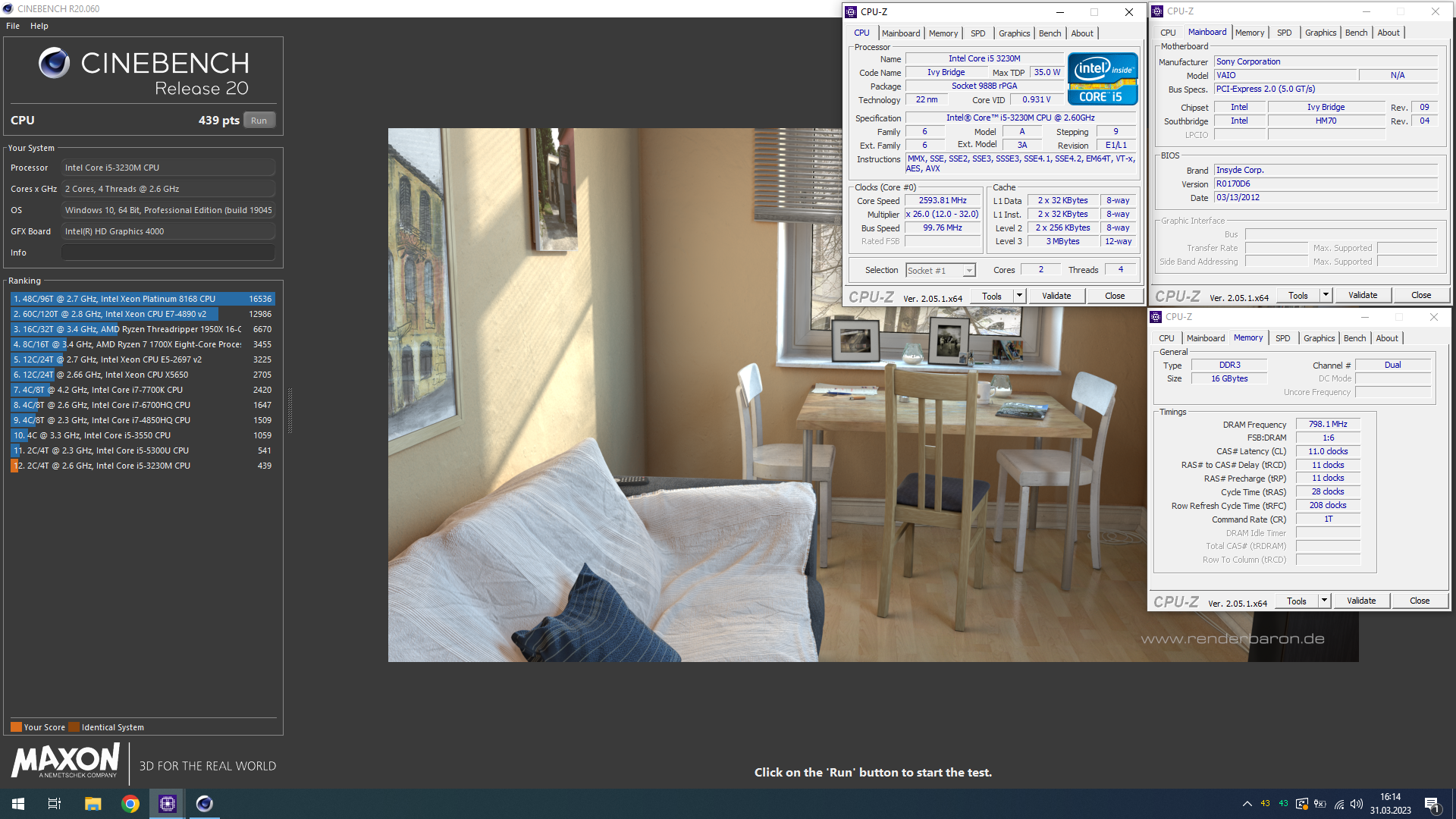Select ranking row Intel Xeon Platinum 8168
This screenshot has height=819, width=1456.
[143, 299]
